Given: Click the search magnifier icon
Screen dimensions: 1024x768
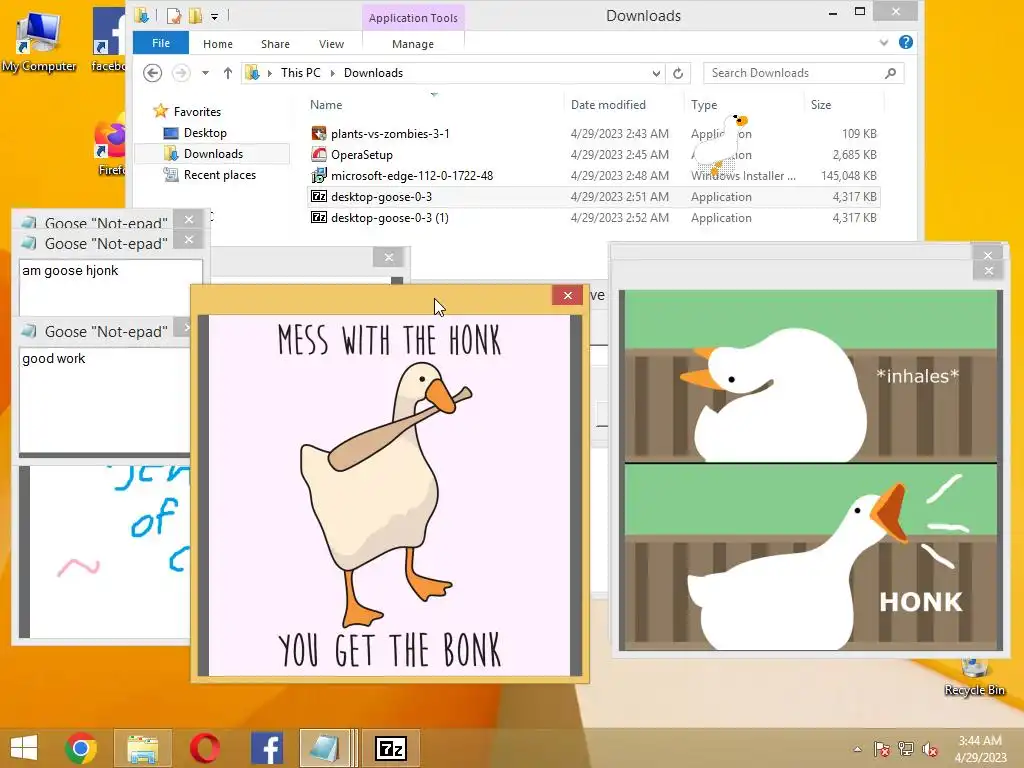Looking at the screenshot, I should pyautogui.click(x=890, y=73).
